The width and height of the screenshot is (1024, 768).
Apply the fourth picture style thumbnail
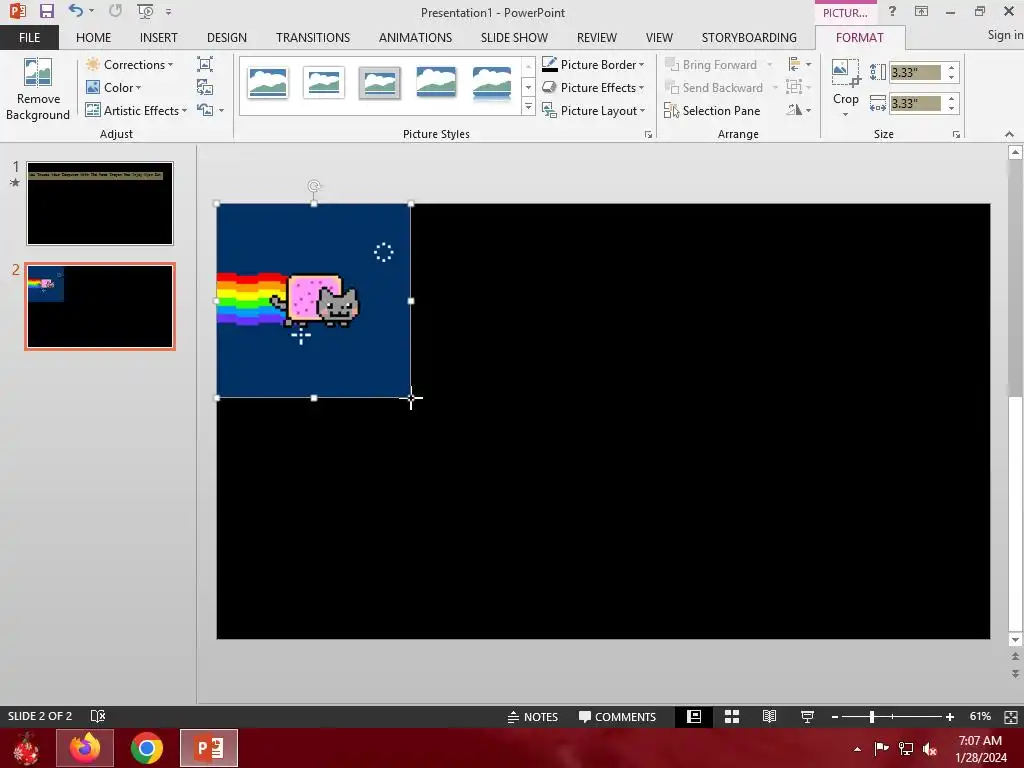(x=436, y=83)
